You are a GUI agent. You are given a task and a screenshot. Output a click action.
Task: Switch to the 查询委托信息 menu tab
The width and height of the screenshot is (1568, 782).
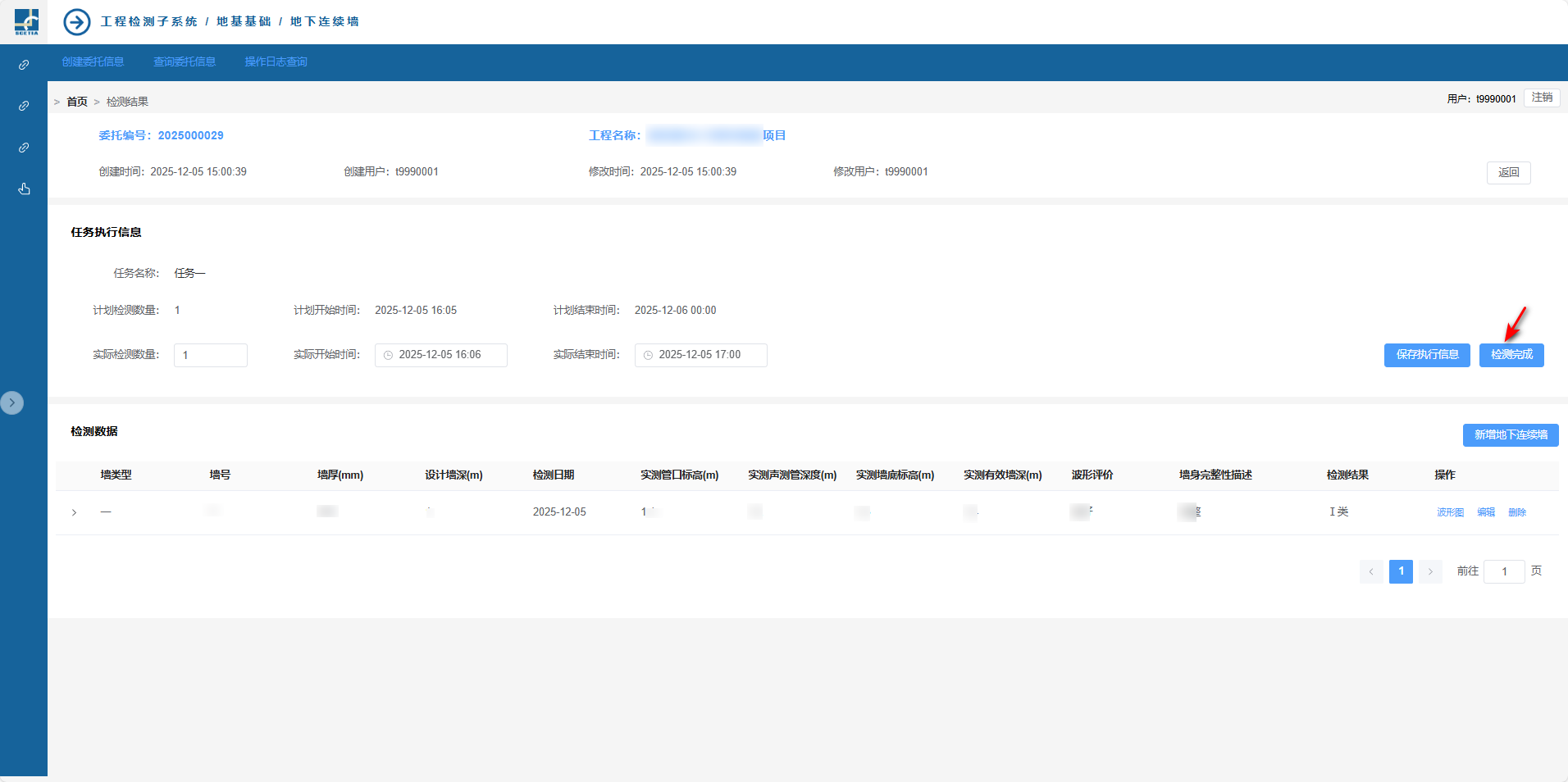pos(185,62)
